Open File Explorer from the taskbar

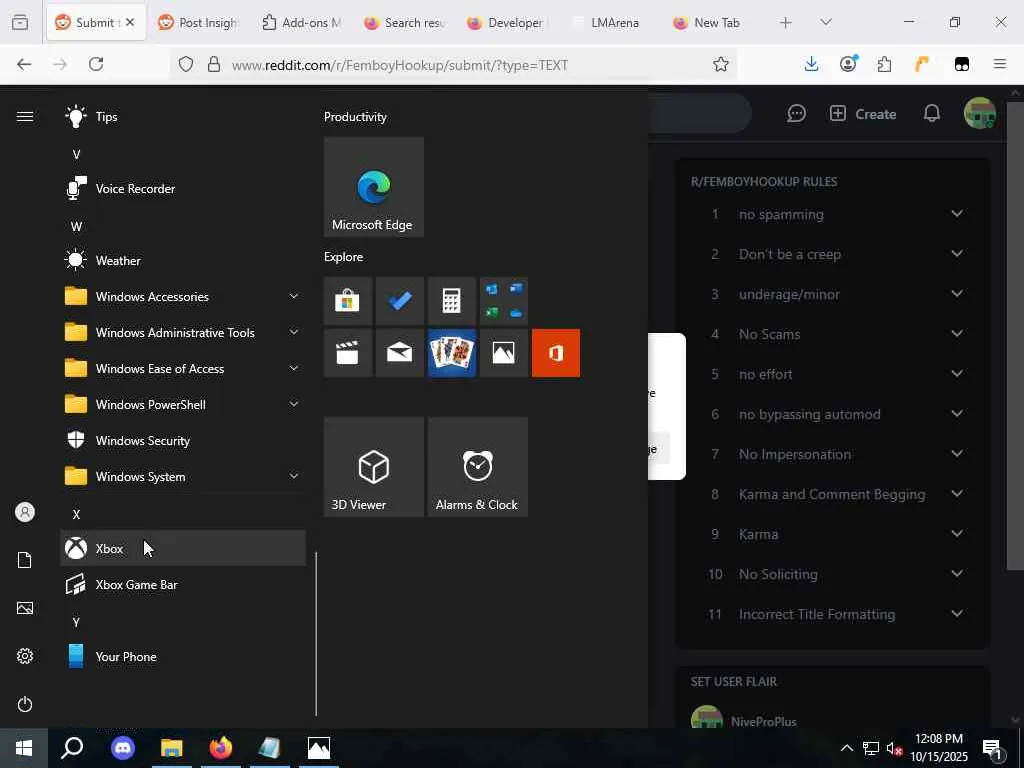click(172, 748)
